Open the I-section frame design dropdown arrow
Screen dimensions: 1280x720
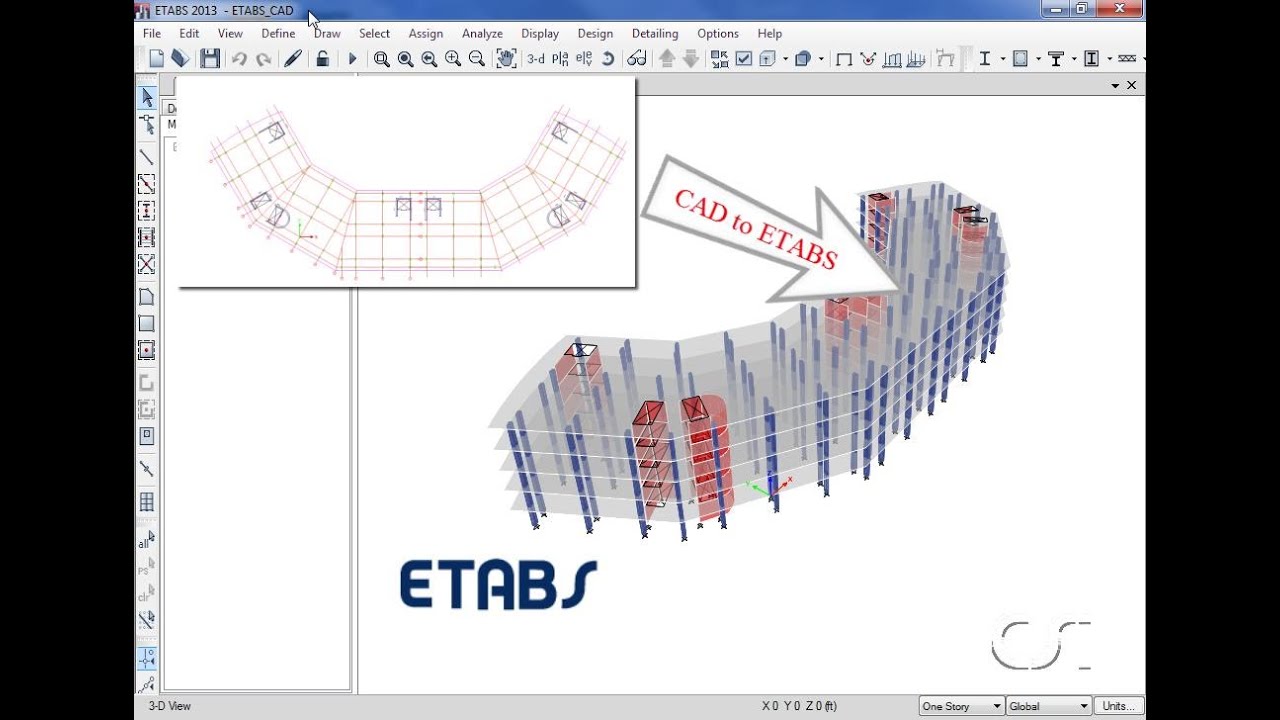tap(1003, 59)
